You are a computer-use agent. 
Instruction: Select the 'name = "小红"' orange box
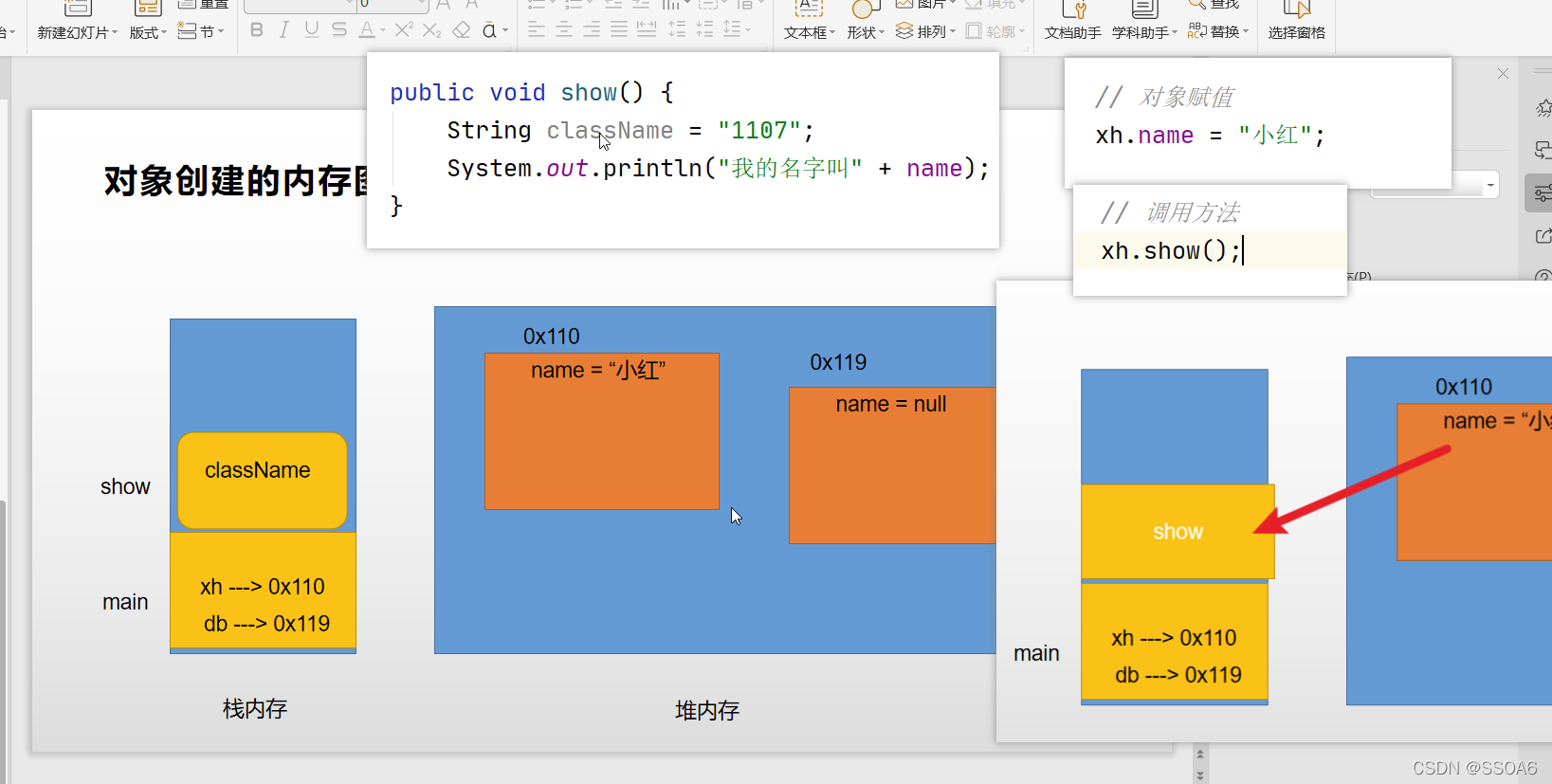pos(602,431)
